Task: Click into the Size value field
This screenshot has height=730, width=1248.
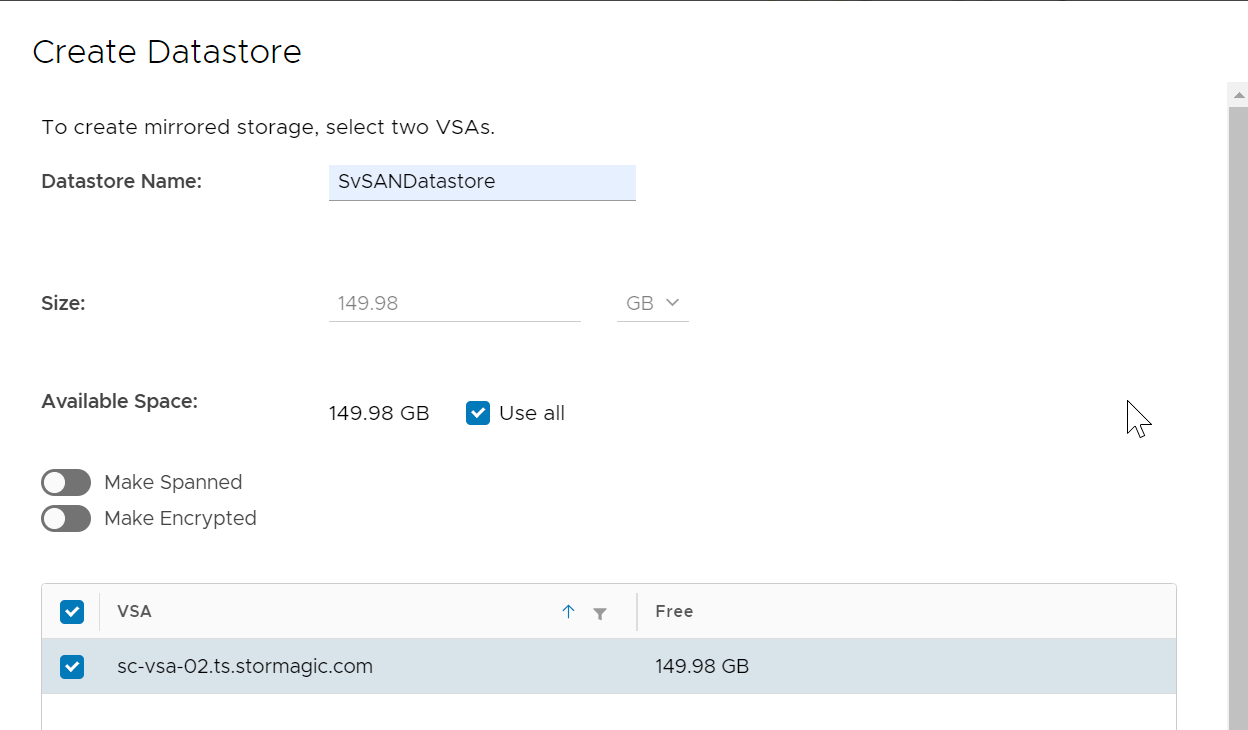Action: [x=455, y=303]
